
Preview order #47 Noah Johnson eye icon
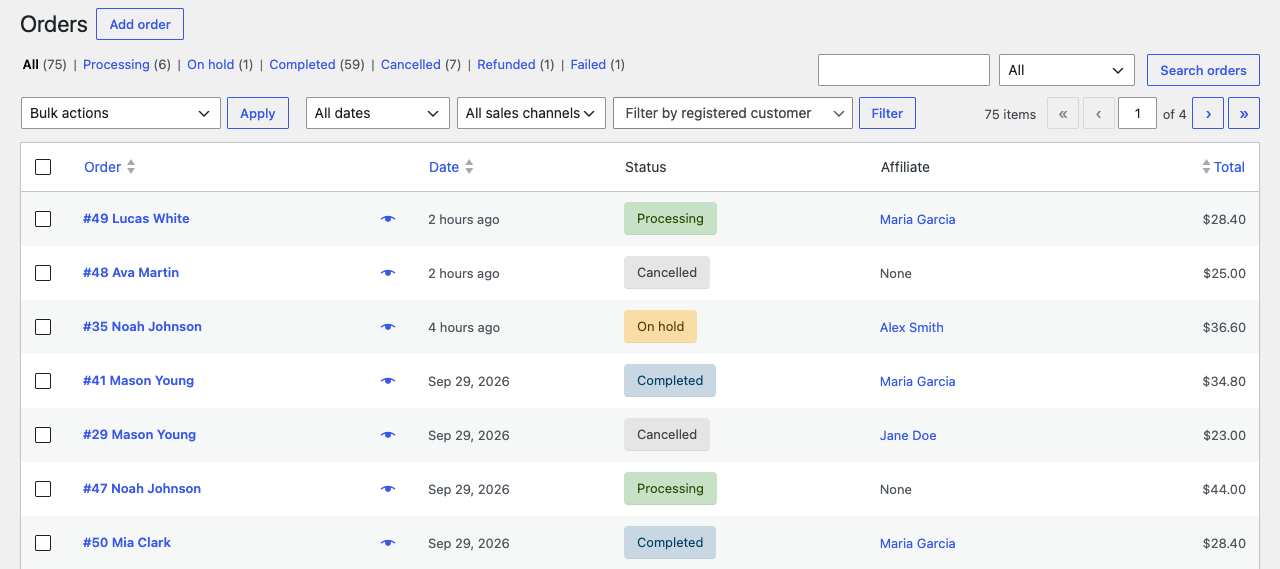(388, 489)
